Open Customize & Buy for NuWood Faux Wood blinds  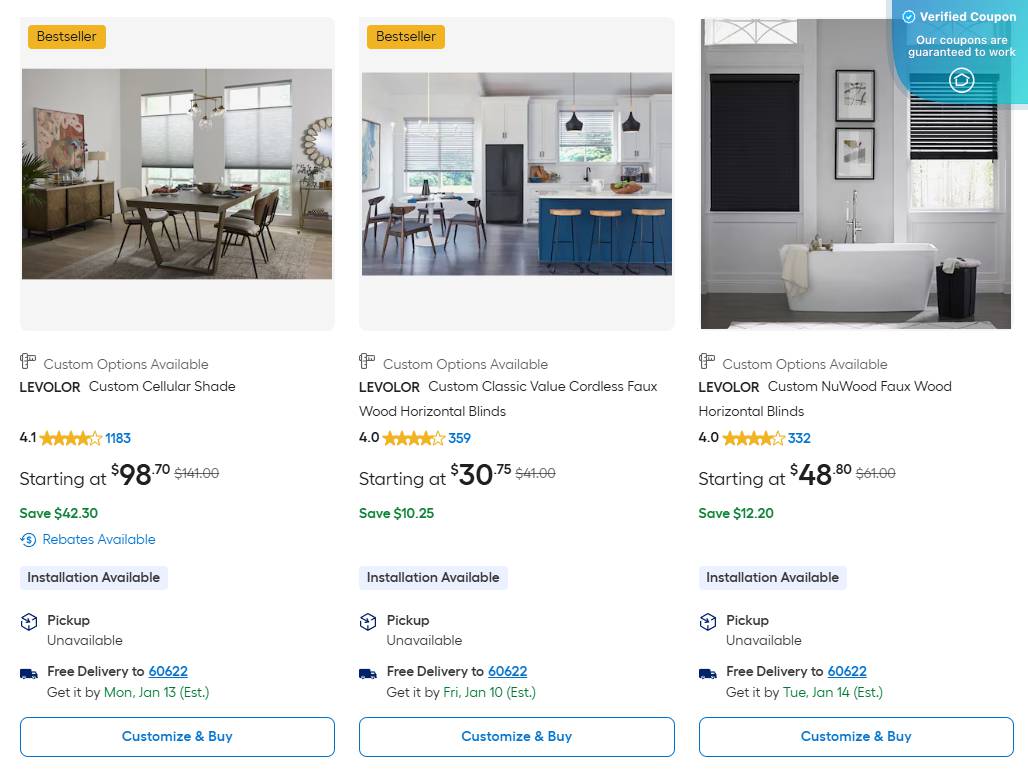click(856, 736)
